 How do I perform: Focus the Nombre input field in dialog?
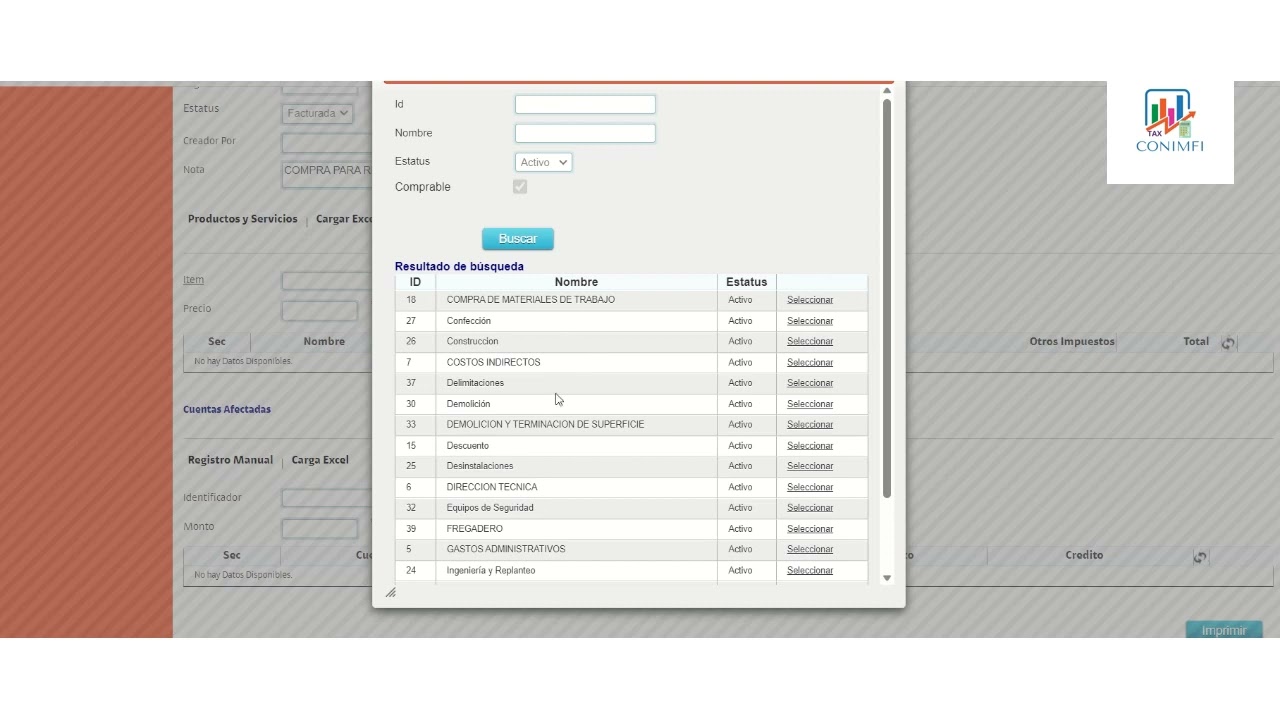click(x=585, y=133)
